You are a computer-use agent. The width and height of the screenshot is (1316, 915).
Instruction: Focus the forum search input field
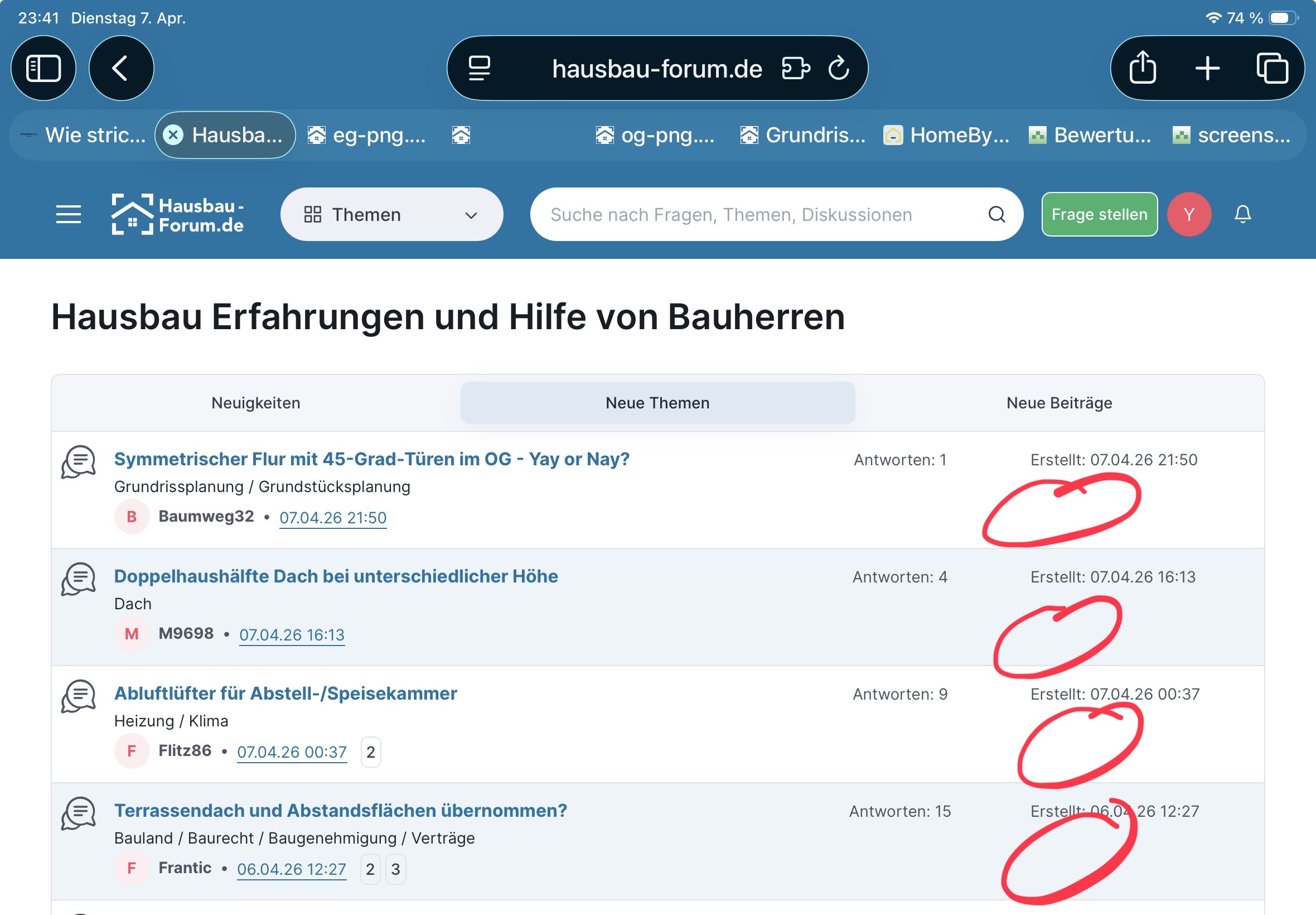pos(745,214)
